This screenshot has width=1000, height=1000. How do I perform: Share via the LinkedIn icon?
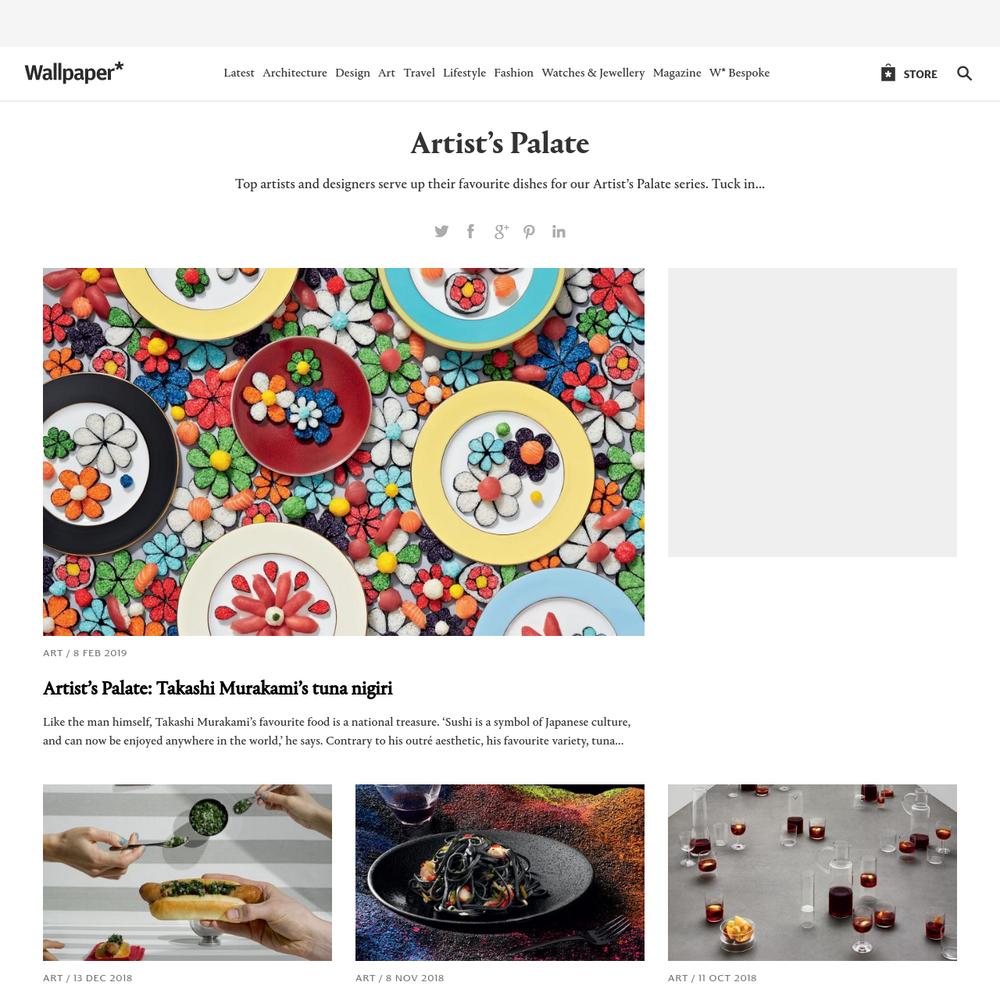click(559, 232)
